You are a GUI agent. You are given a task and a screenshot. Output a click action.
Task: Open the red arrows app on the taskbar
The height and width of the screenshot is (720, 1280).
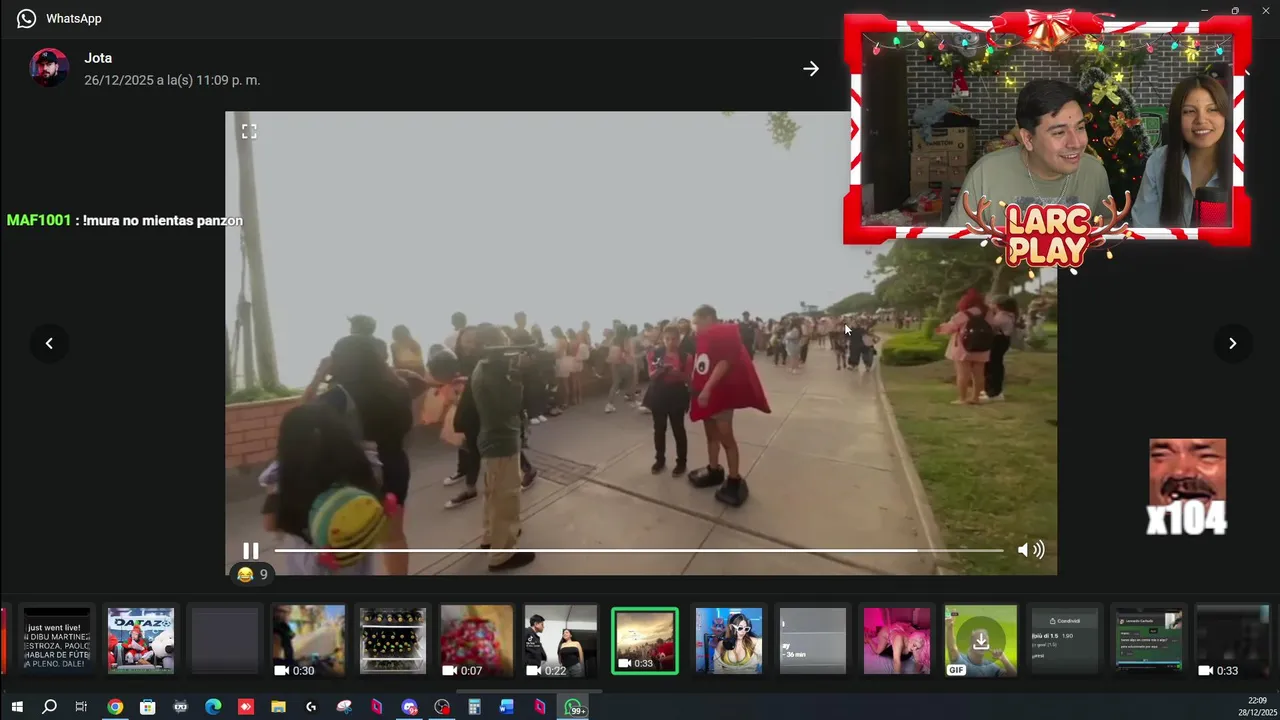(246, 707)
